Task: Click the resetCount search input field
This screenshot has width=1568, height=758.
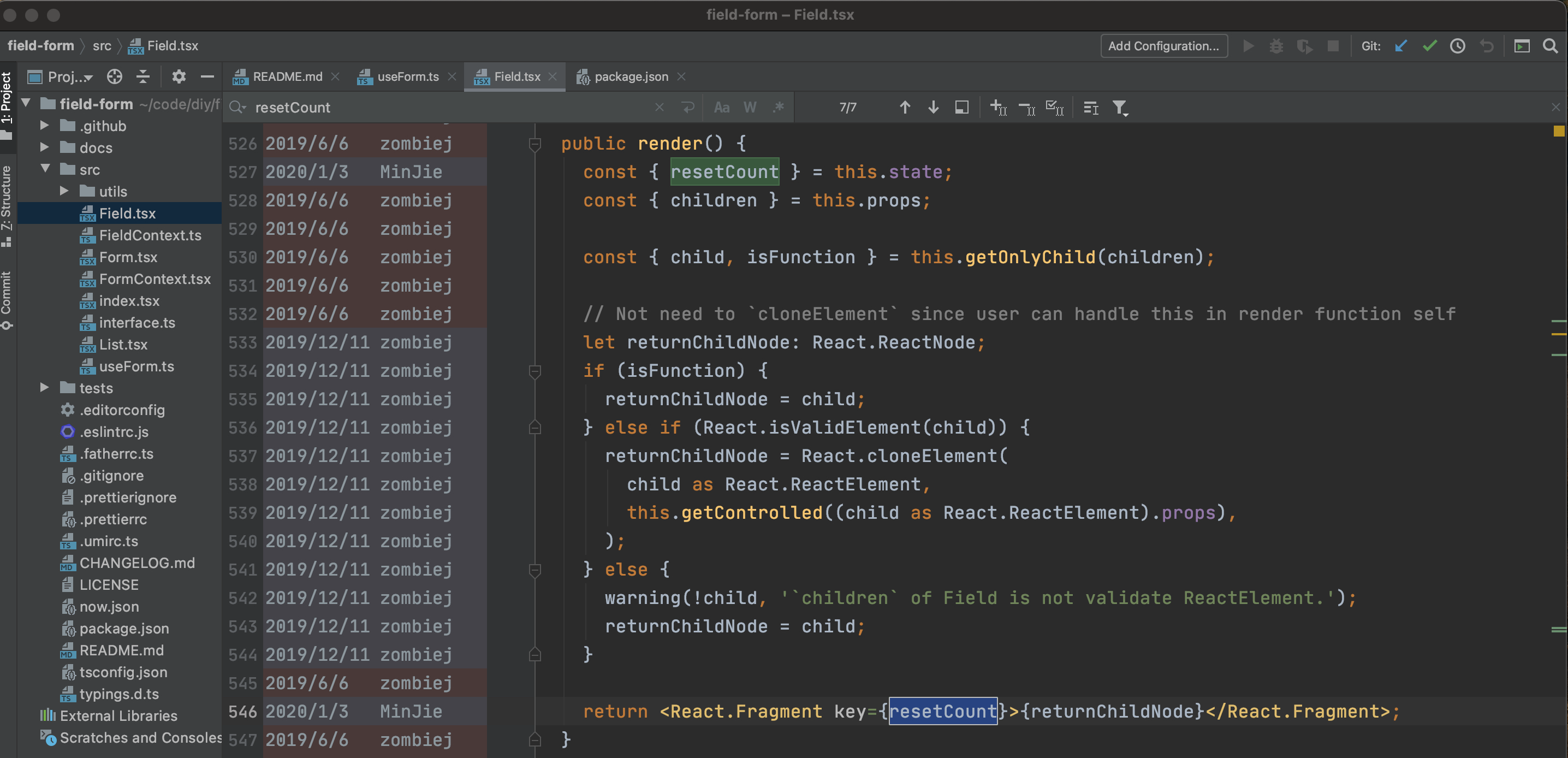Action: pyautogui.click(x=426, y=107)
